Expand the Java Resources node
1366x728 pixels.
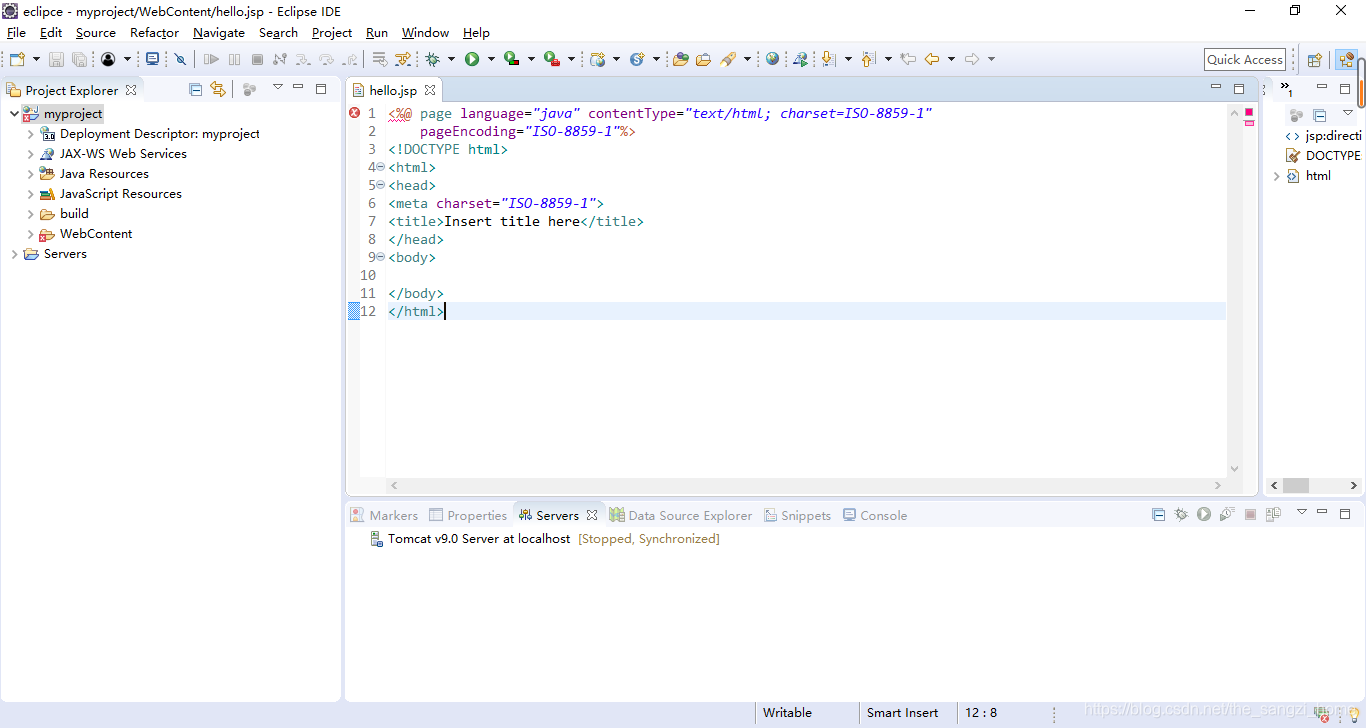[x=30, y=174]
